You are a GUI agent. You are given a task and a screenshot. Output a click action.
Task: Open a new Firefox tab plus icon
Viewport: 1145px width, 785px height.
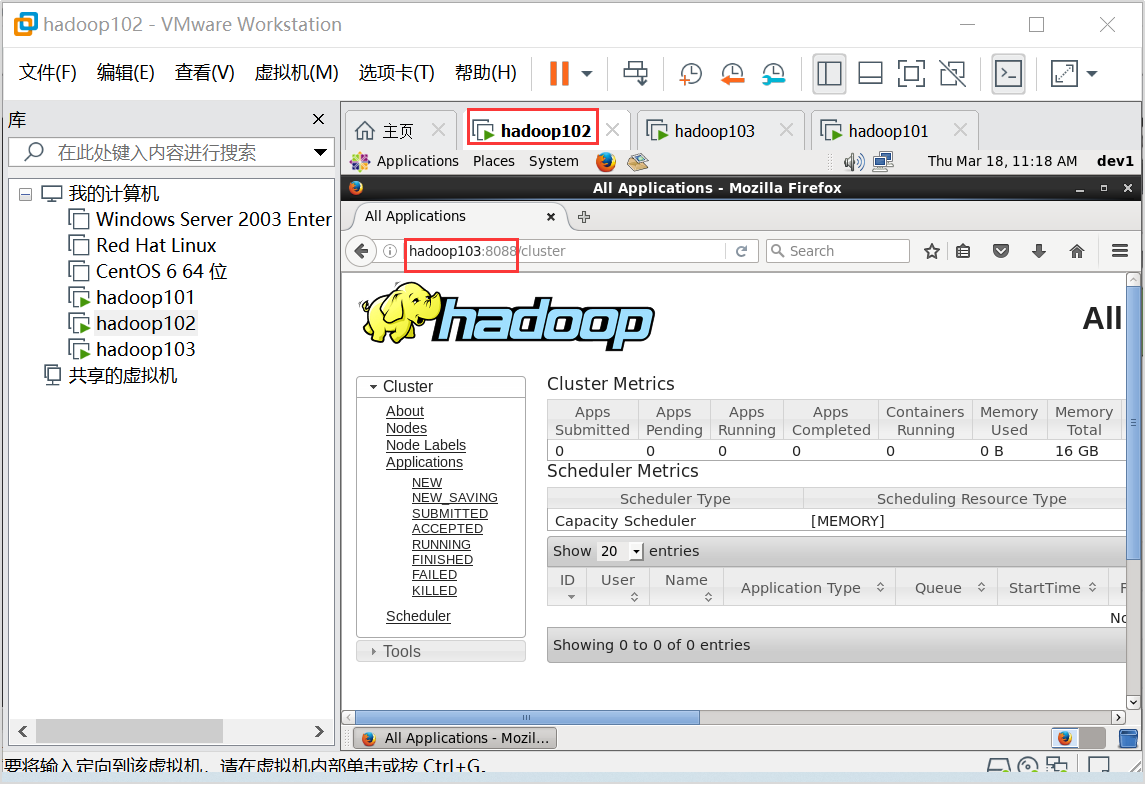(584, 217)
